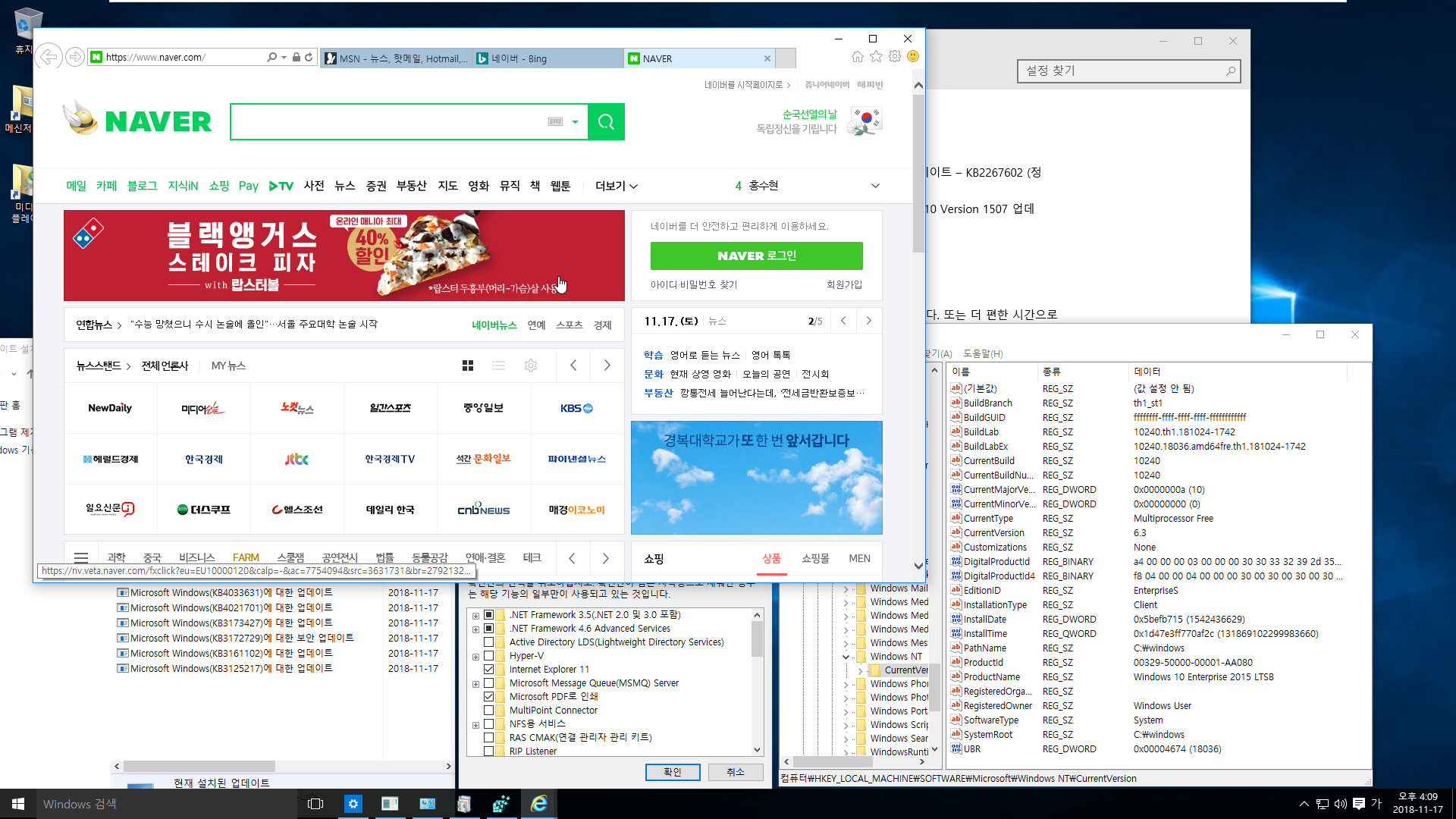The image size is (1456, 819).
Task: Open Internet Explorer taskbar icon
Action: tap(539, 804)
